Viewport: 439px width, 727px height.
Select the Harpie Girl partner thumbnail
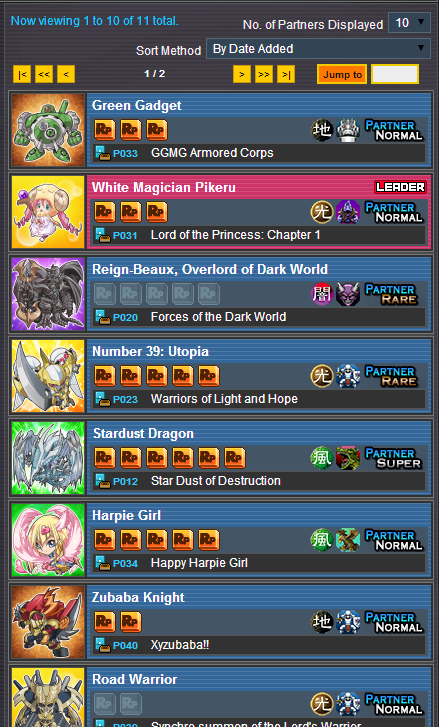coord(48,540)
